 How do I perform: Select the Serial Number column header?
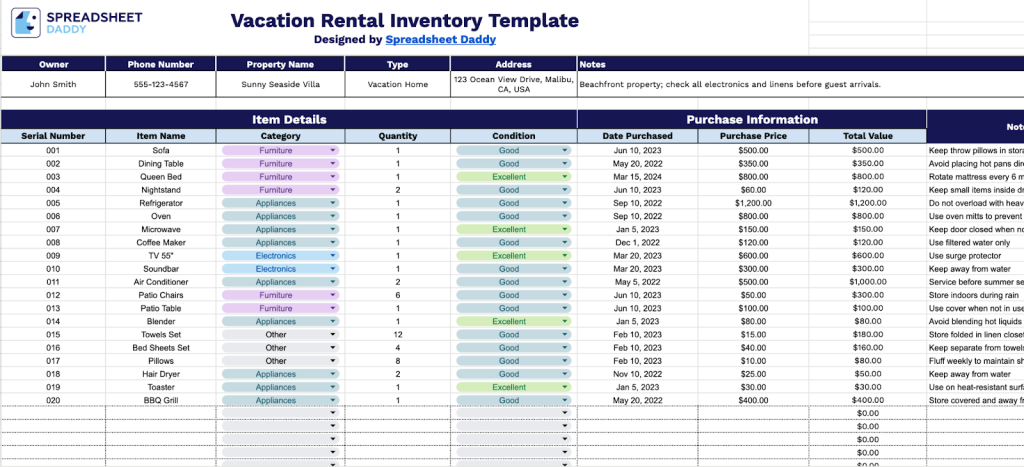(x=53, y=136)
